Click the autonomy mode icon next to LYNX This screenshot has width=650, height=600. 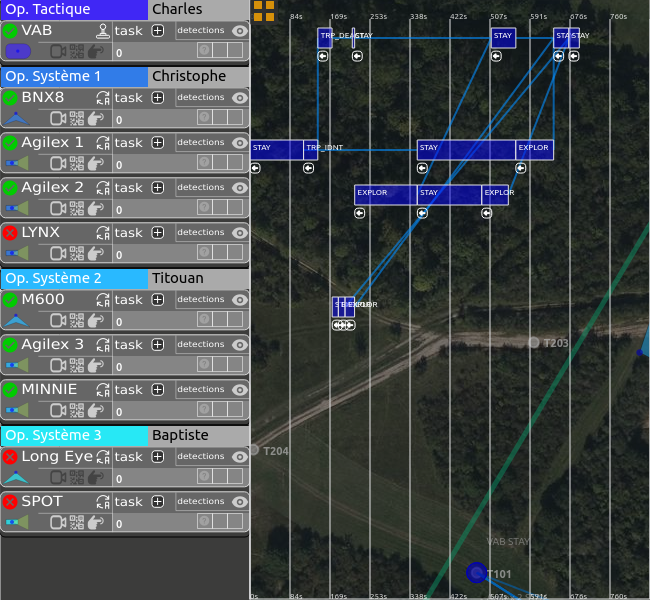point(102,233)
